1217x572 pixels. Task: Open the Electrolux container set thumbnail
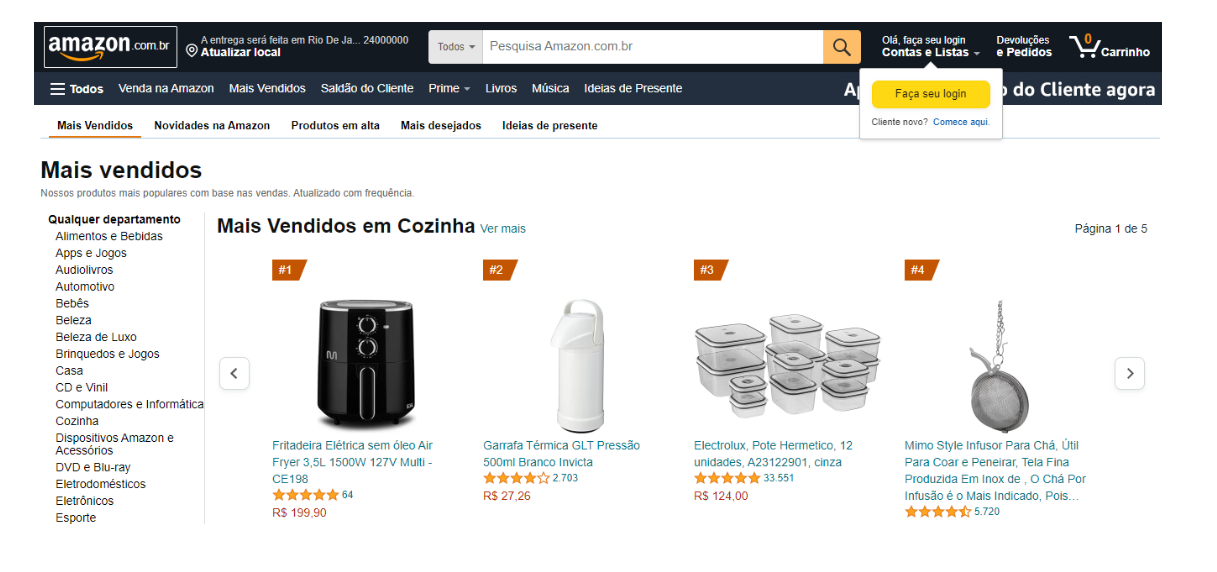click(x=787, y=365)
